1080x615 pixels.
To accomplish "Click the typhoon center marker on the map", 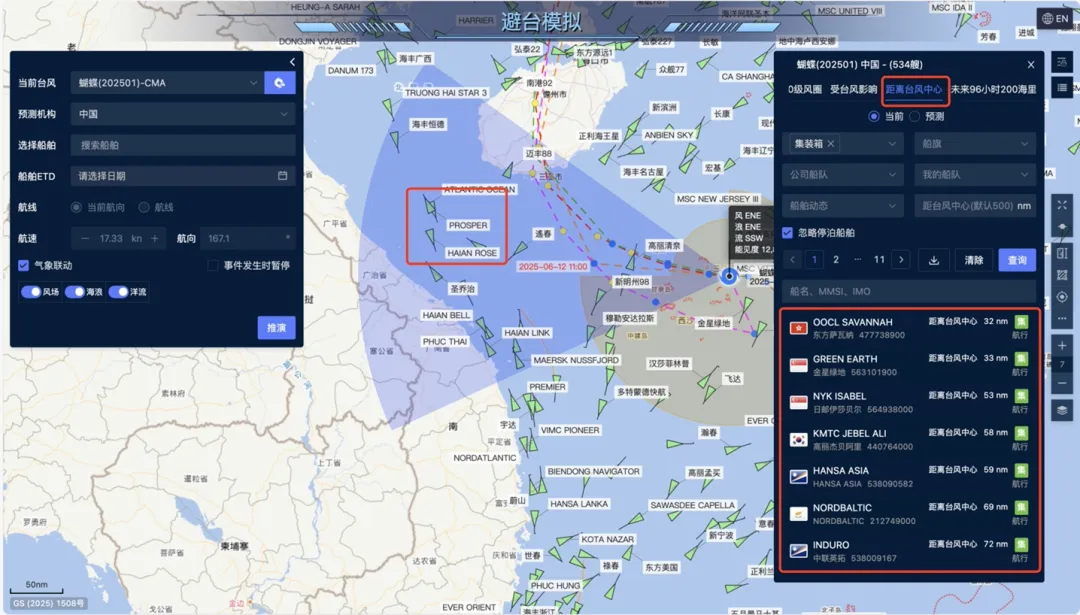I will coord(729,275).
